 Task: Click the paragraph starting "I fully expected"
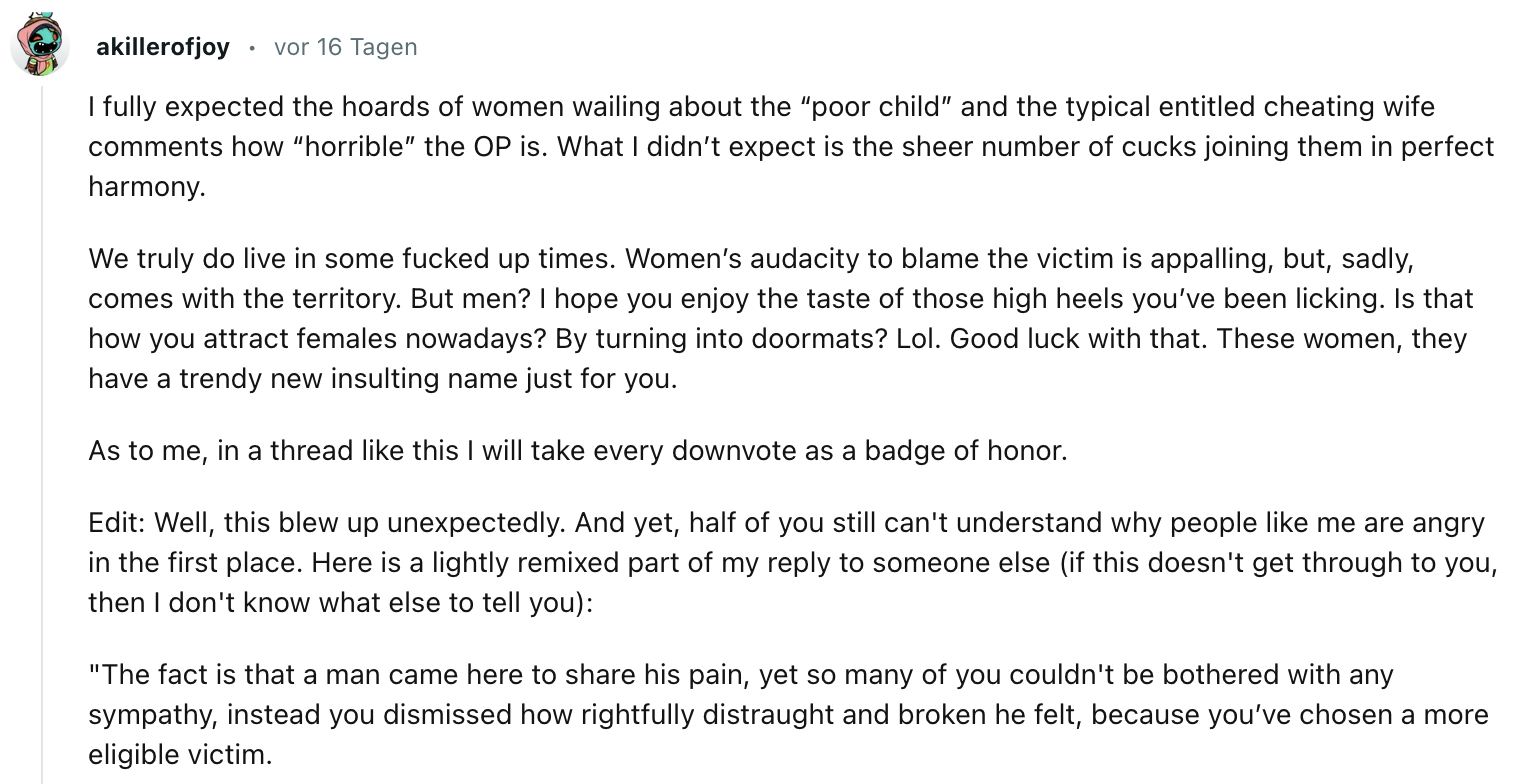coord(791,146)
